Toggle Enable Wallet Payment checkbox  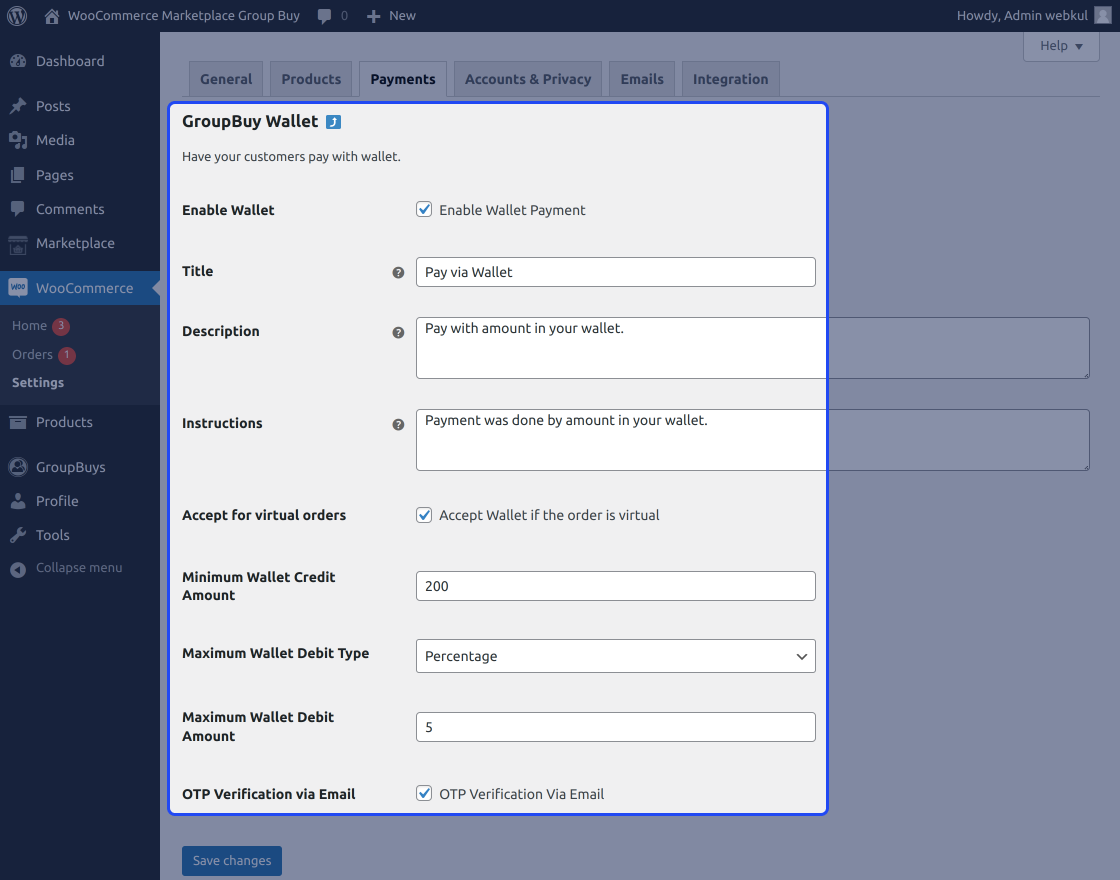[424, 209]
